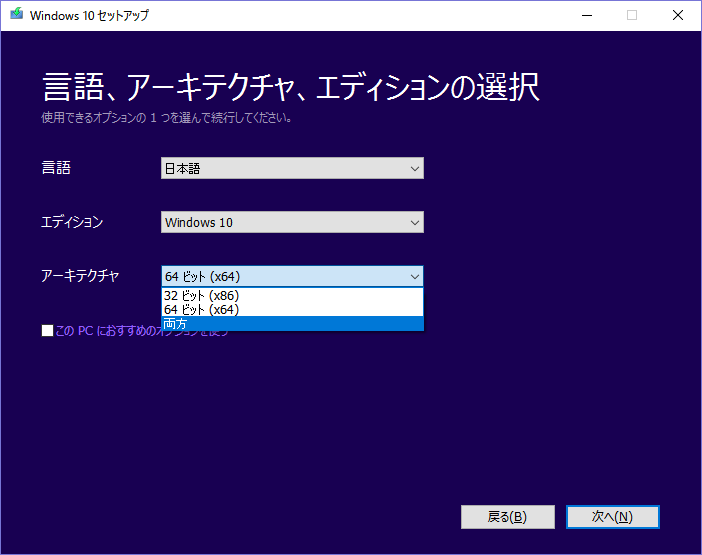This screenshot has width=702, height=555.
Task: Tick the この PC におすすめのオプション checkbox box
Action: 47,331
